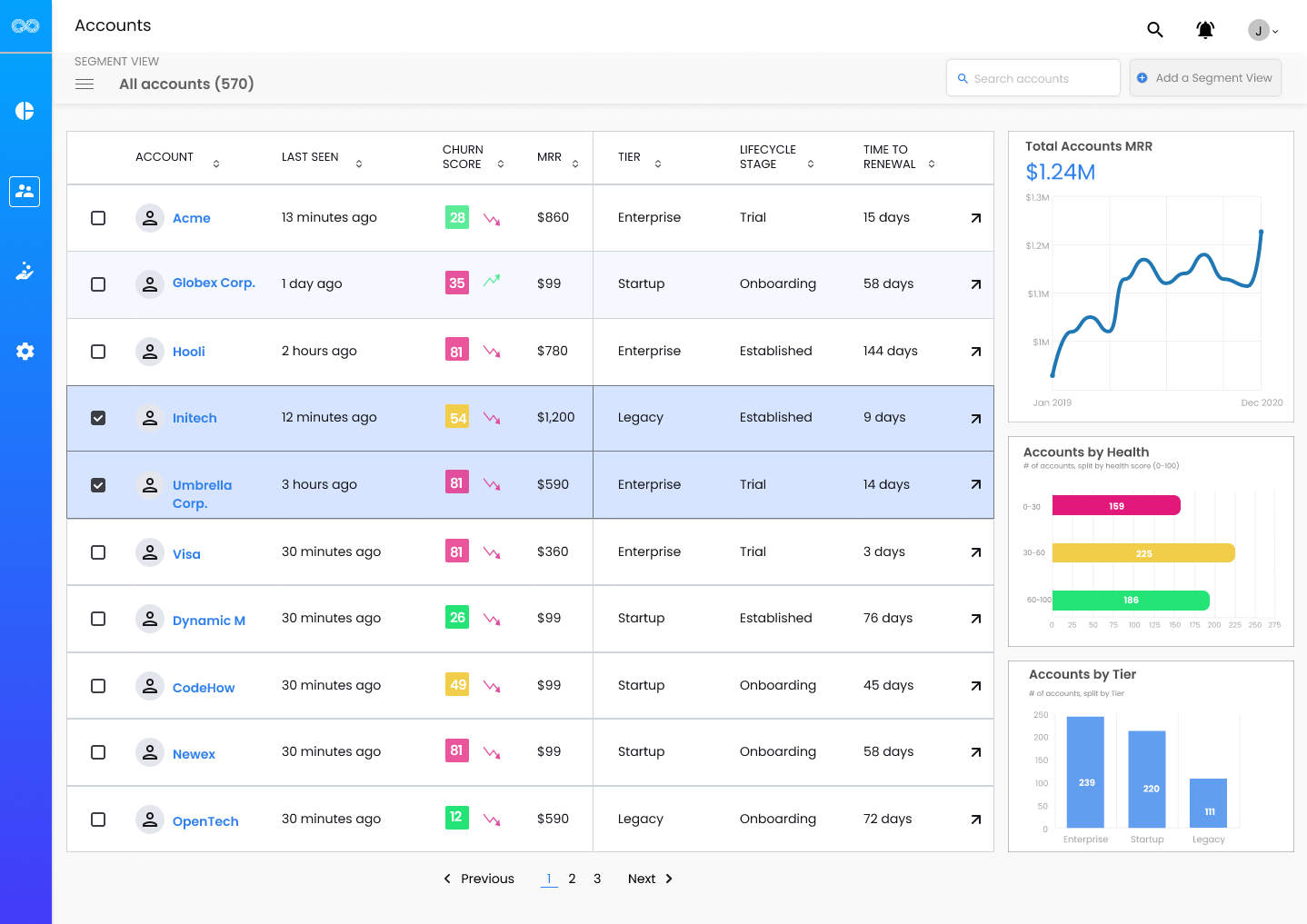This screenshot has width=1307, height=924.
Task: Open the Newex account link
Action: pyautogui.click(x=194, y=754)
